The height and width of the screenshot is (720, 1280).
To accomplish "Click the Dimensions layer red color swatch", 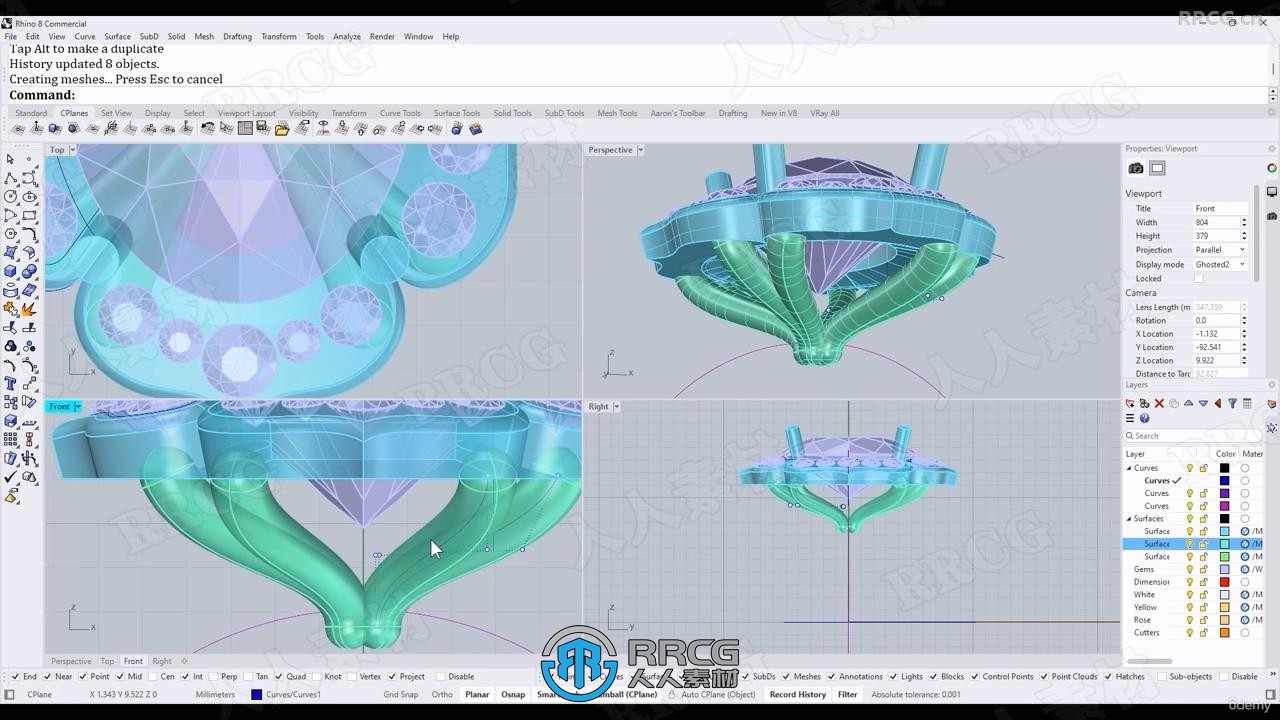I will point(1224,582).
